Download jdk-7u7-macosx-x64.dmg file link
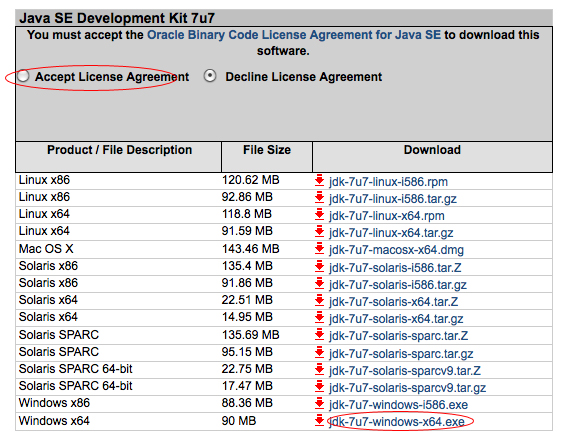This screenshot has width=562, height=445. 396,250
